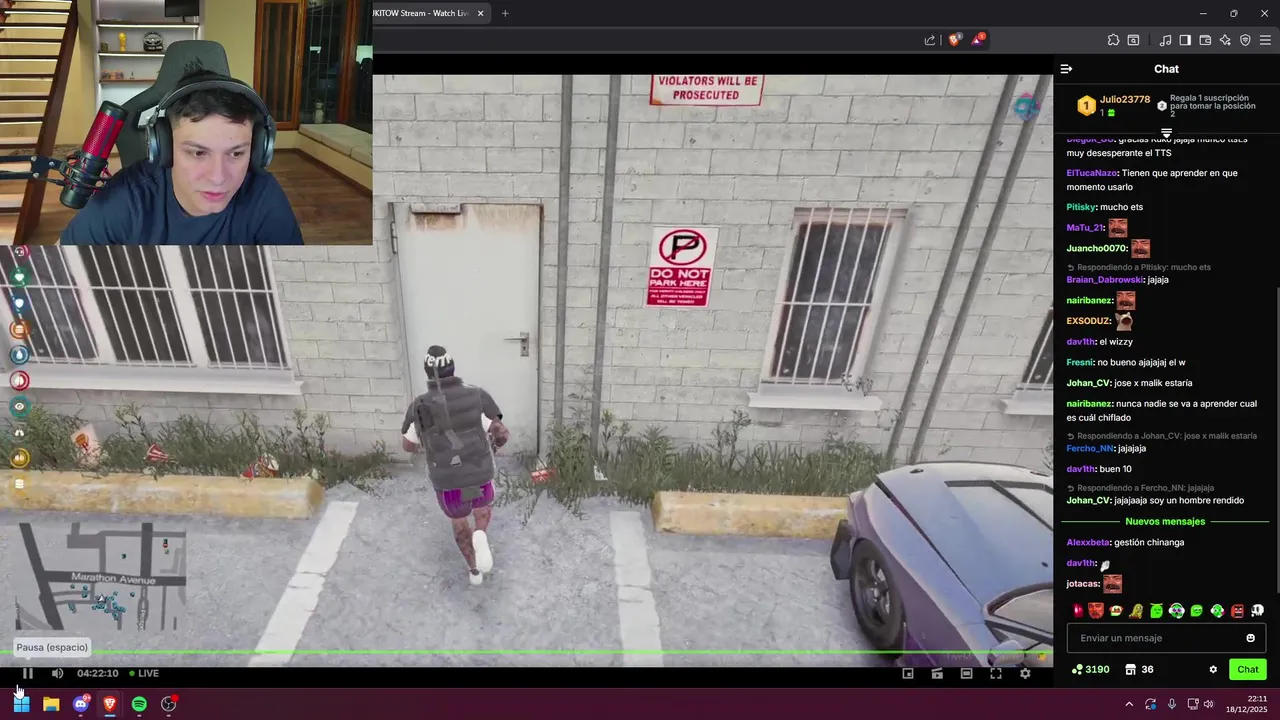Viewport: 1280px width, 720px height.
Task: Open the Windows Start menu
Action: click(x=21, y=704)
